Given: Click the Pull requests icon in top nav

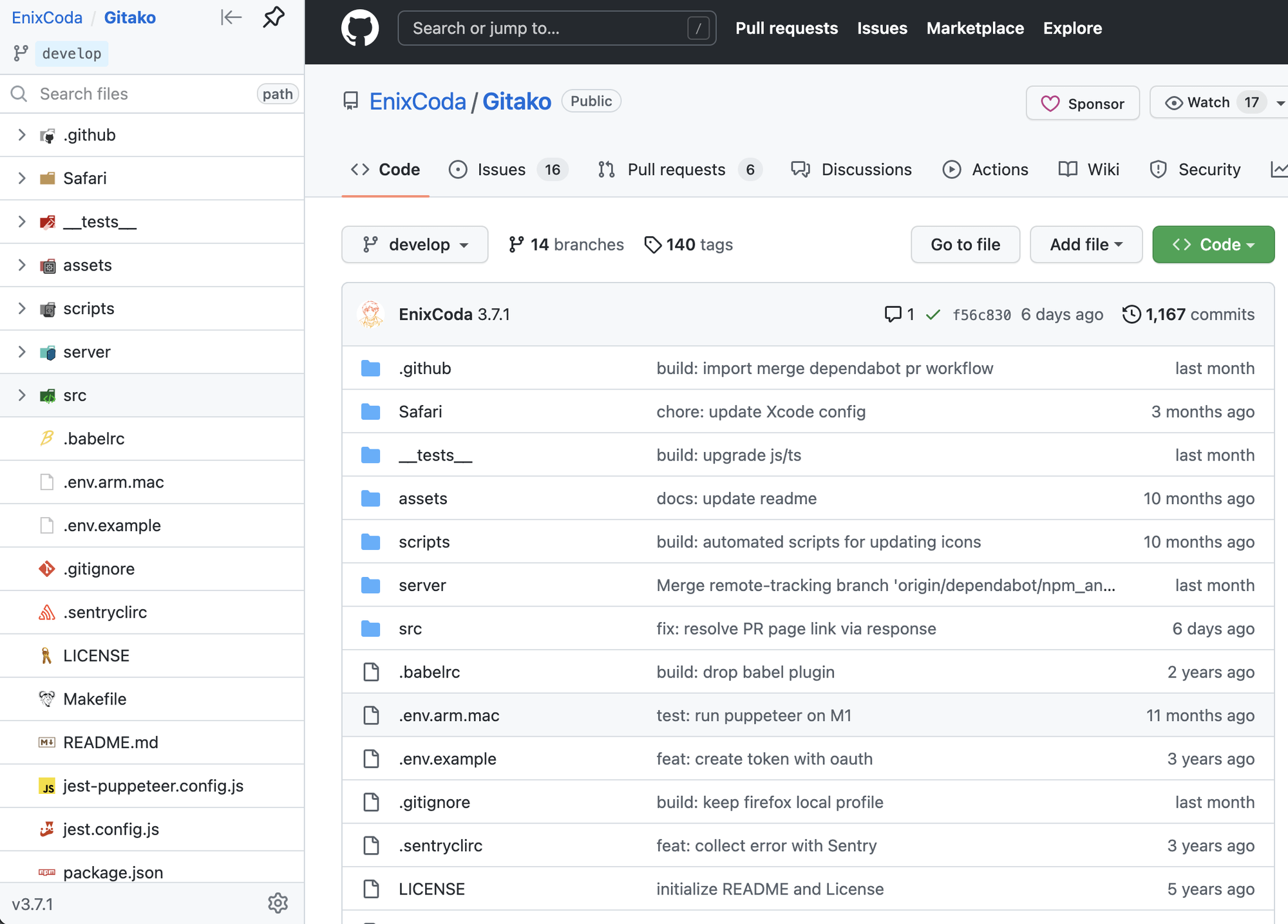Looking at the screenshot, I should coord(786,27).
